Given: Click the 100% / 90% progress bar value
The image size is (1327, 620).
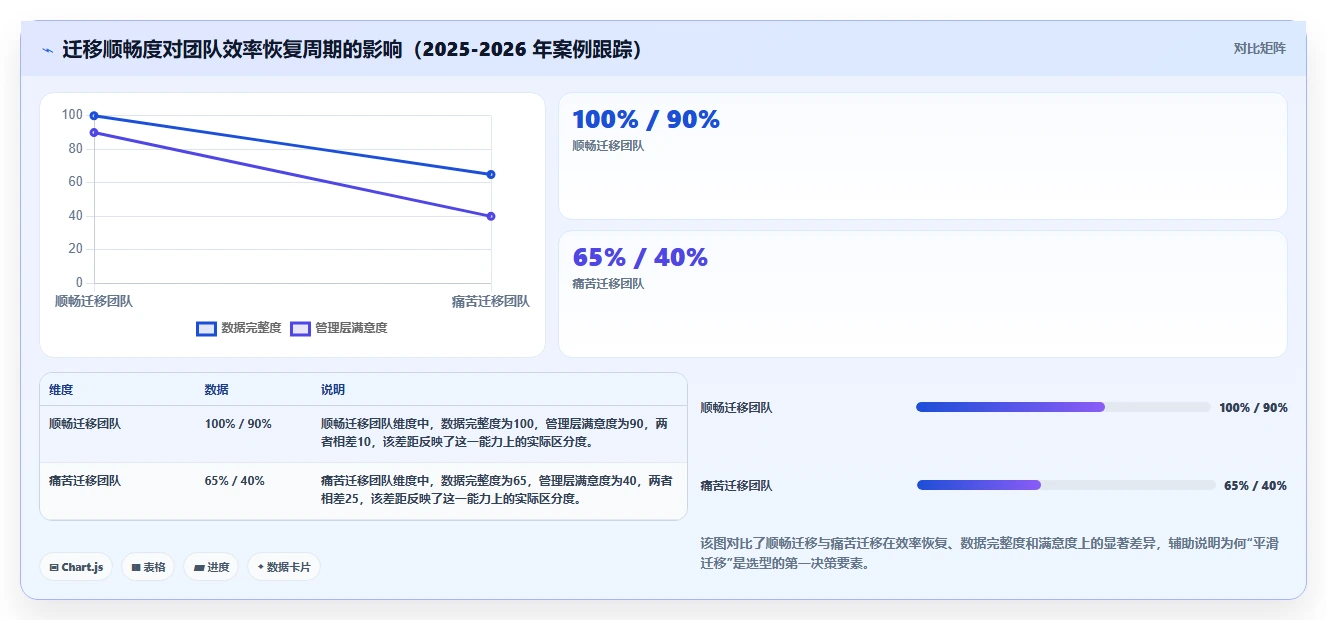Looking at the screenshot, I should (x=1253, y=408).
